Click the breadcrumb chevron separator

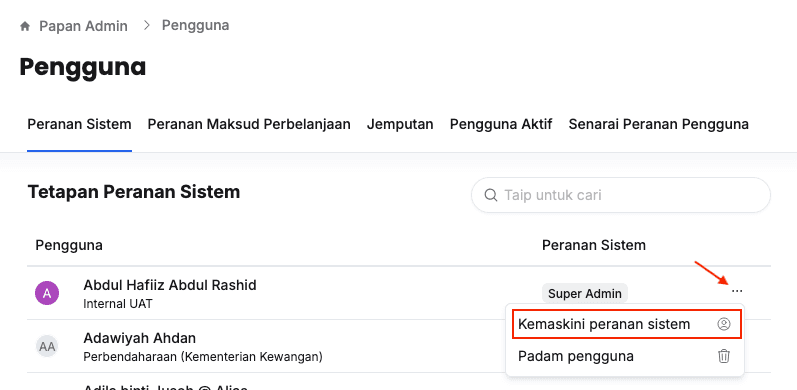(x=147, y=25)
